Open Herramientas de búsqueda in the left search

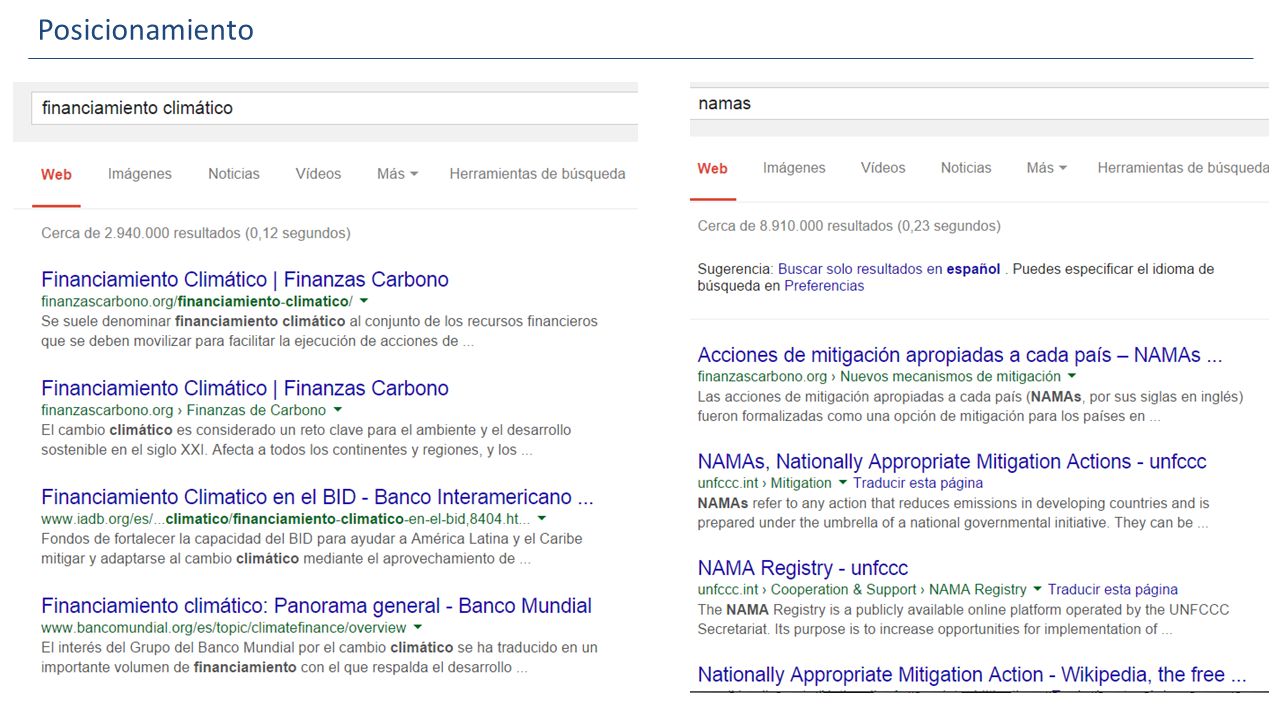pos(537,174)
